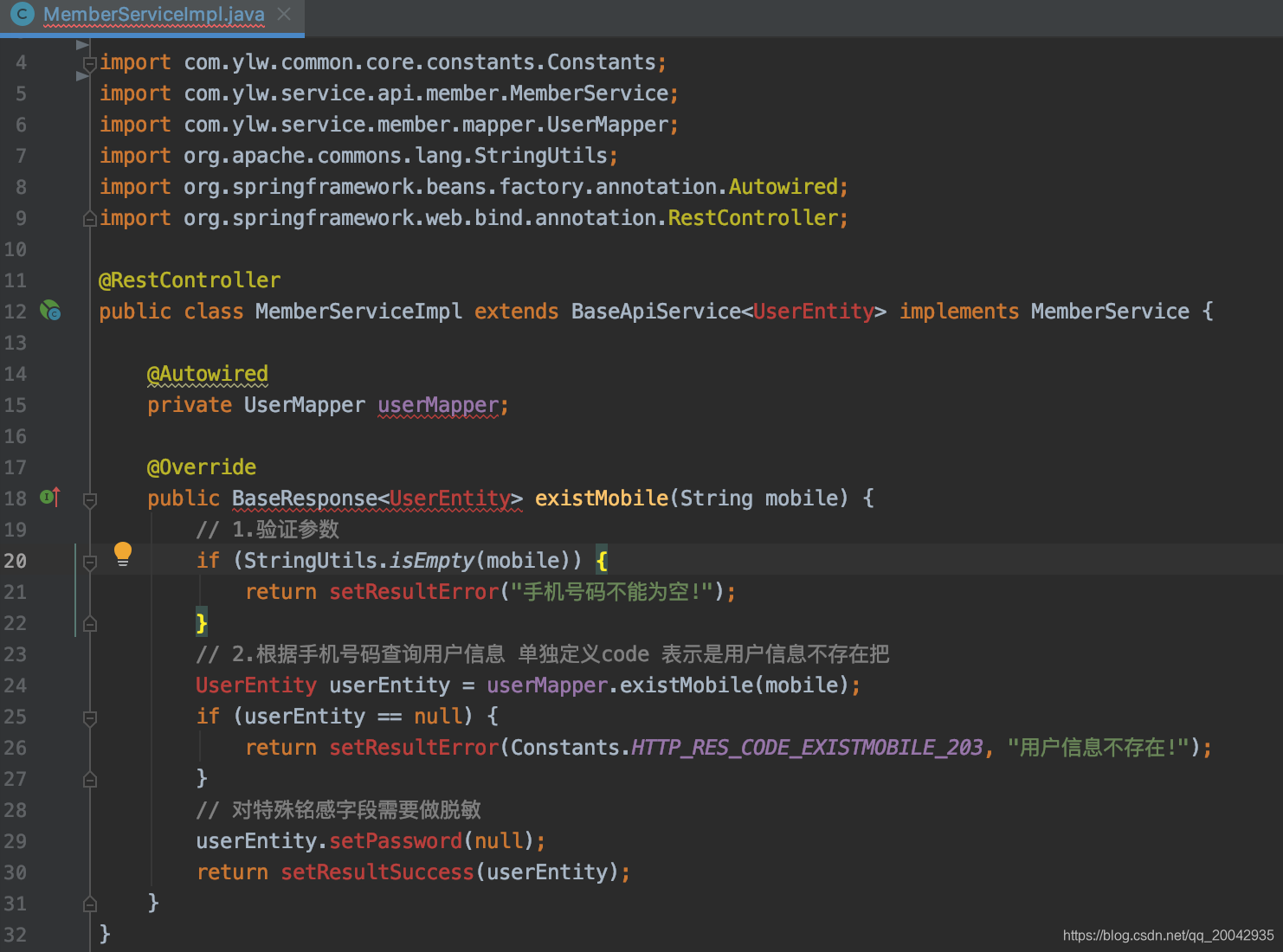Image resolution: width=1283 pixels, height=952 pixels.
Task: Click the string "用户信息不存在!"
Action: pyautogui.click(x=1099, y=748)
